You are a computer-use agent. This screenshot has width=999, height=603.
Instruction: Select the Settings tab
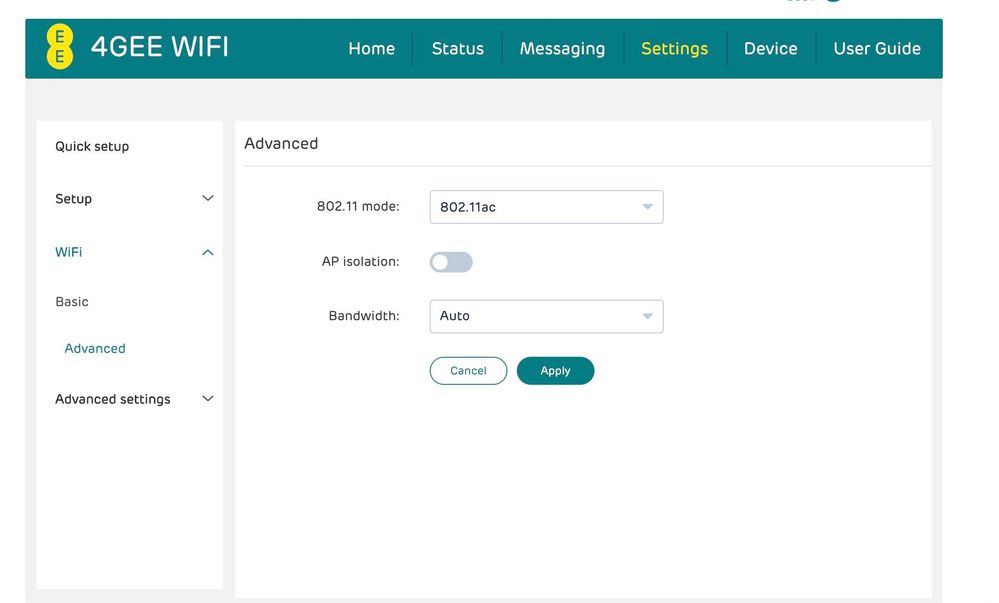(x=674, y=48)
